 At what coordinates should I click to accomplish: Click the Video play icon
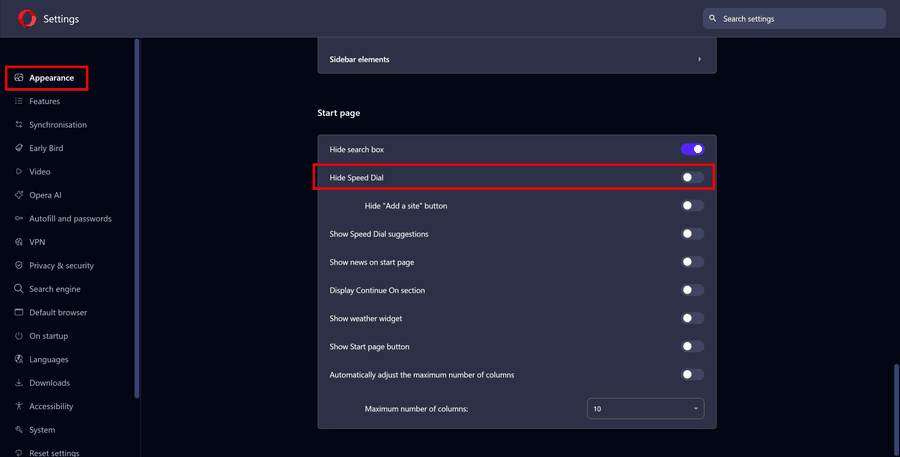(x=19, y=172)
